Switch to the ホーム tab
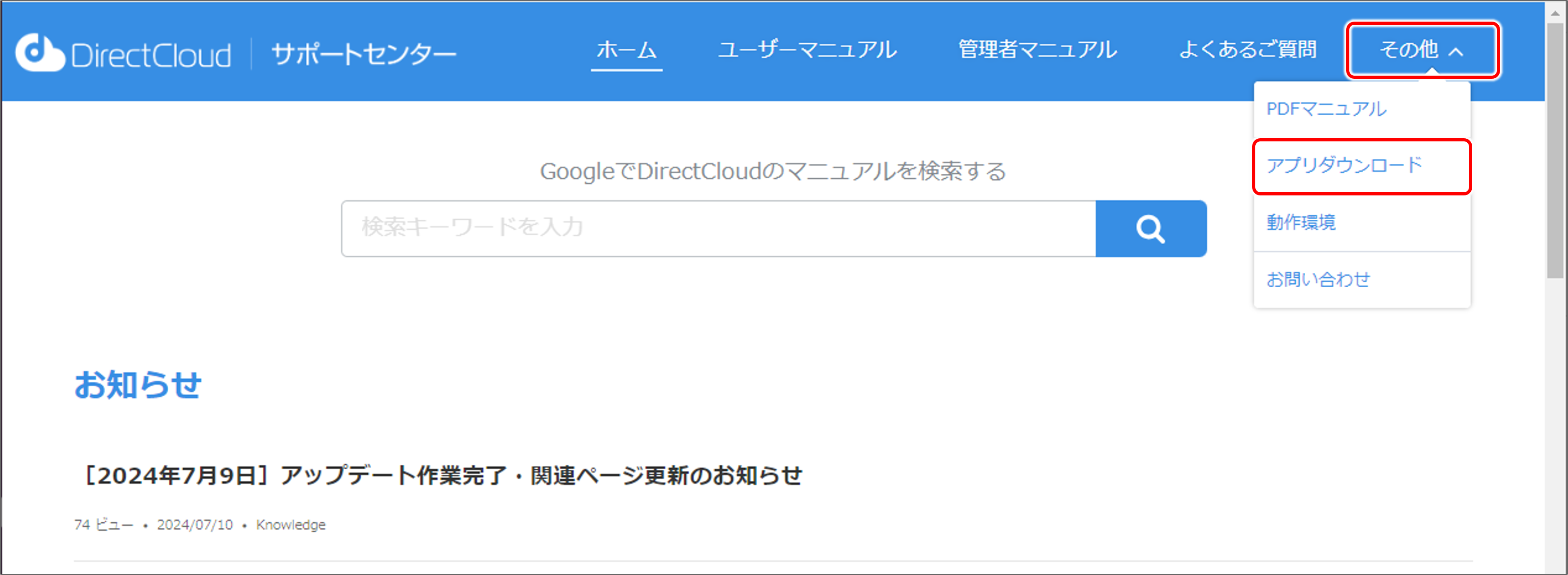1568x575 pixels. click(x=626, y=51)
